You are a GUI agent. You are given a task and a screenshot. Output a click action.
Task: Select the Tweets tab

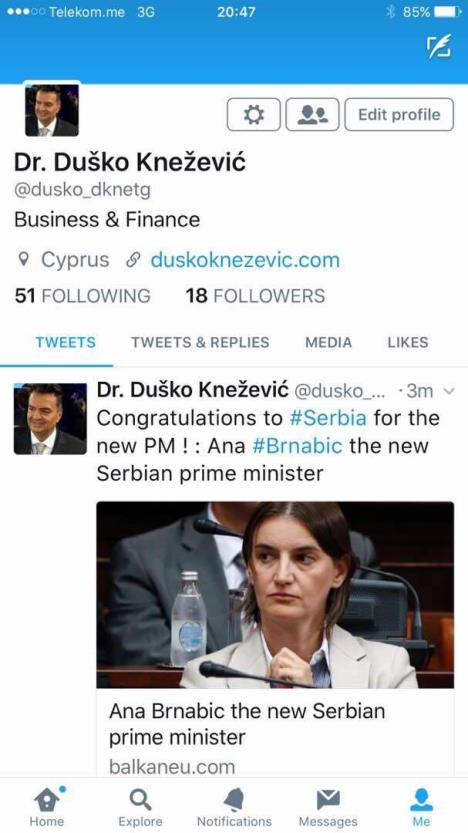(x=65, y=343)
